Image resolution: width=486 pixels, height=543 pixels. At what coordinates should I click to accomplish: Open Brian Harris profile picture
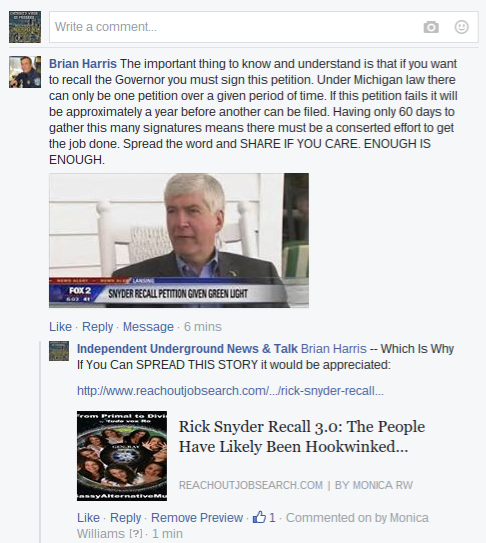(x=25, y=72)
